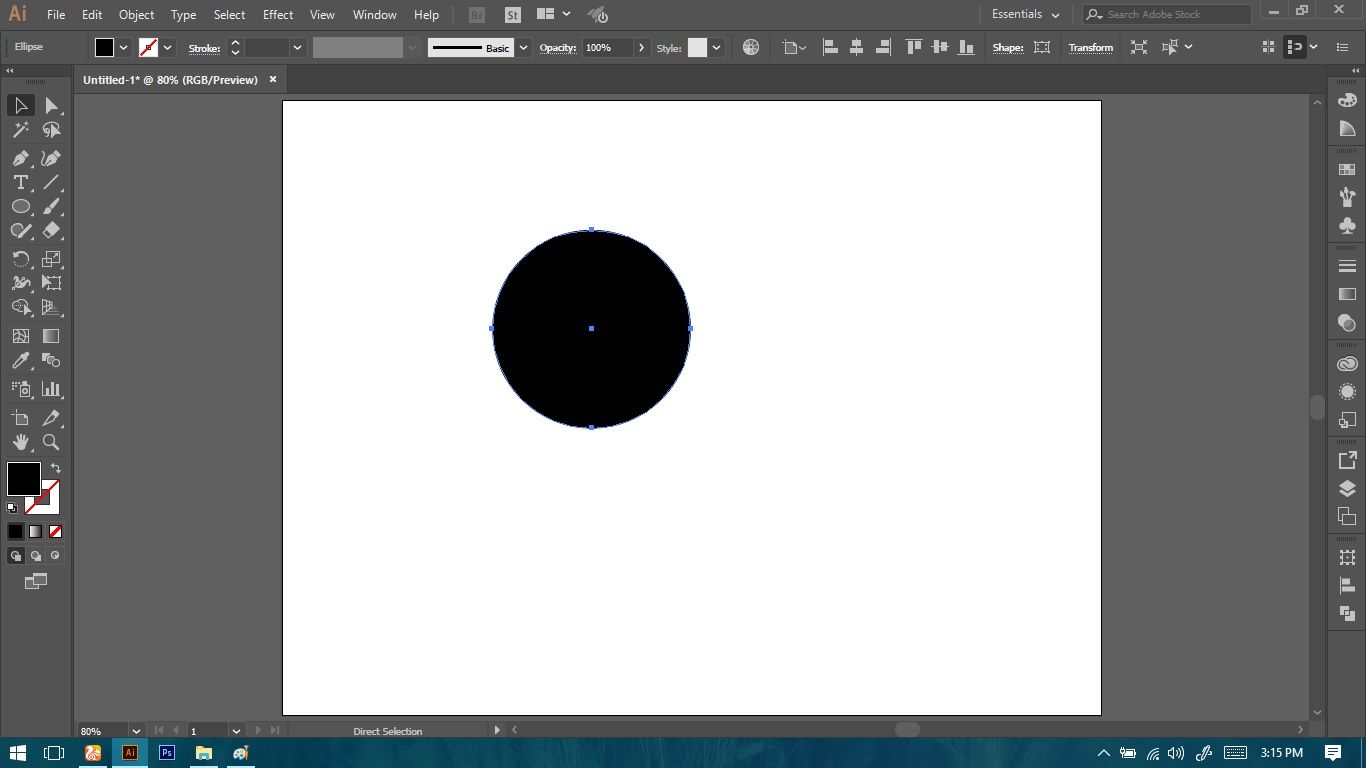Click the Stroke label link

click(204, 48)
